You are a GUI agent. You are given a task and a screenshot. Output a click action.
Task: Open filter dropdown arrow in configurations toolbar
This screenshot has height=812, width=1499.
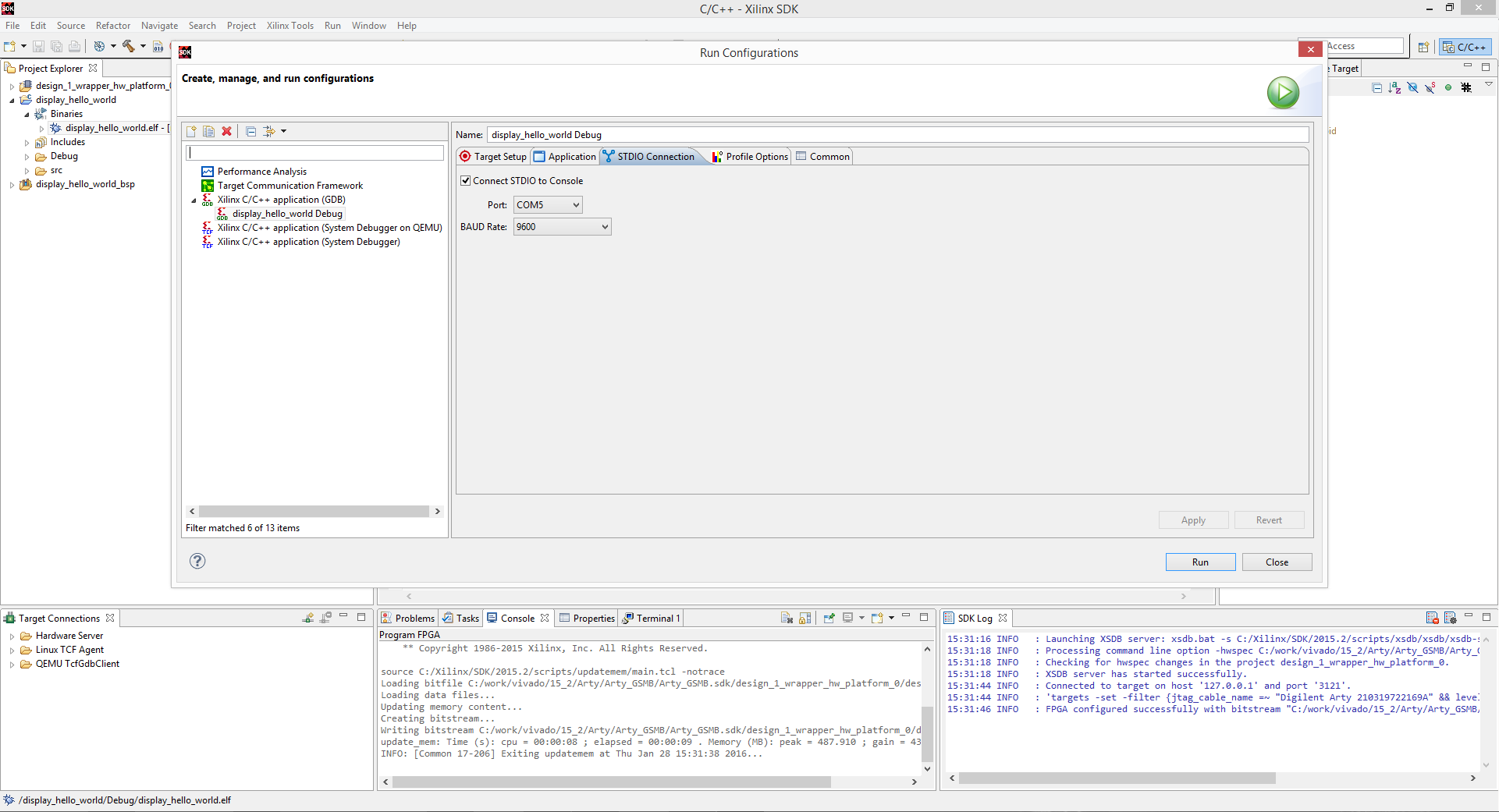coord(283,131)
